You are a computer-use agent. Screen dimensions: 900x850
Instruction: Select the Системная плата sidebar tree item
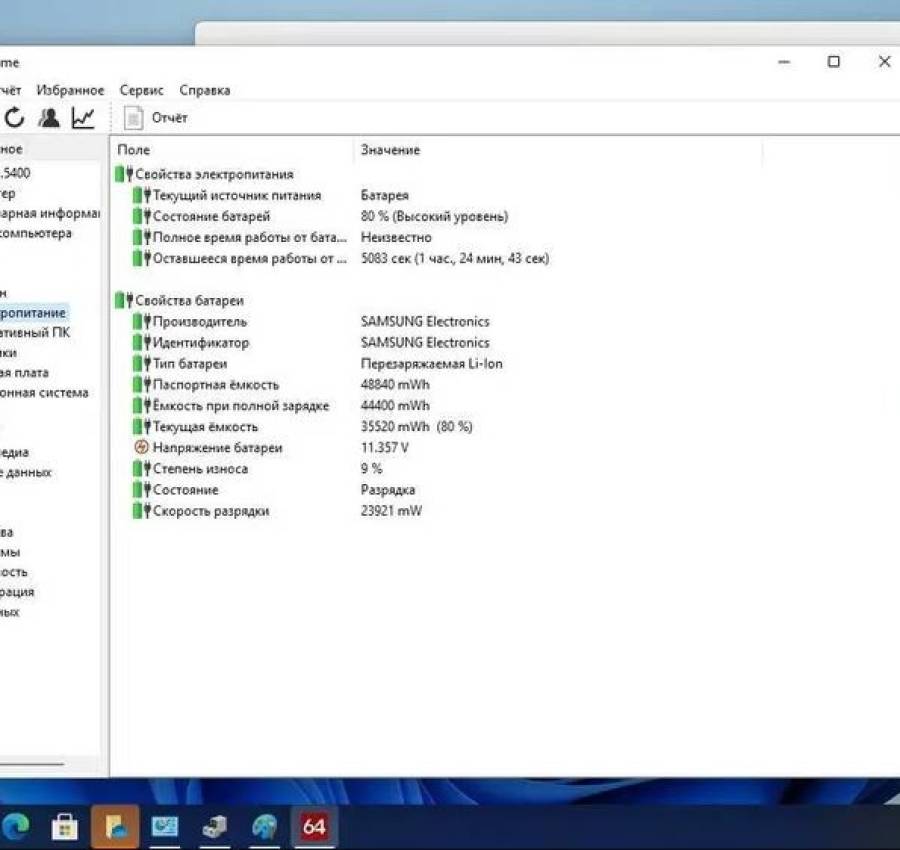coord(24,372)
